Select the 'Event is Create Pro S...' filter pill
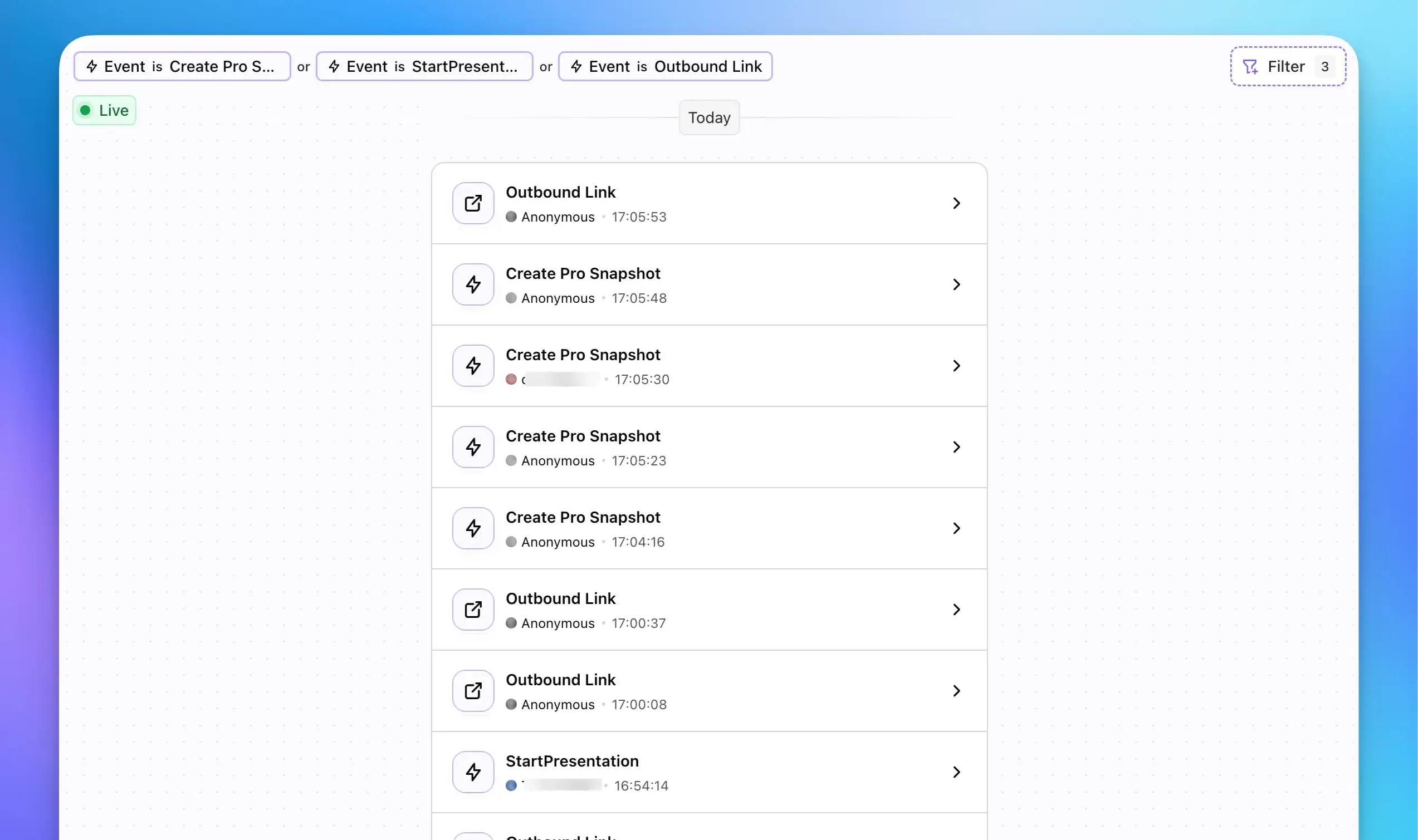Viewport: 1418px width, 840px height. coord(182,66)
